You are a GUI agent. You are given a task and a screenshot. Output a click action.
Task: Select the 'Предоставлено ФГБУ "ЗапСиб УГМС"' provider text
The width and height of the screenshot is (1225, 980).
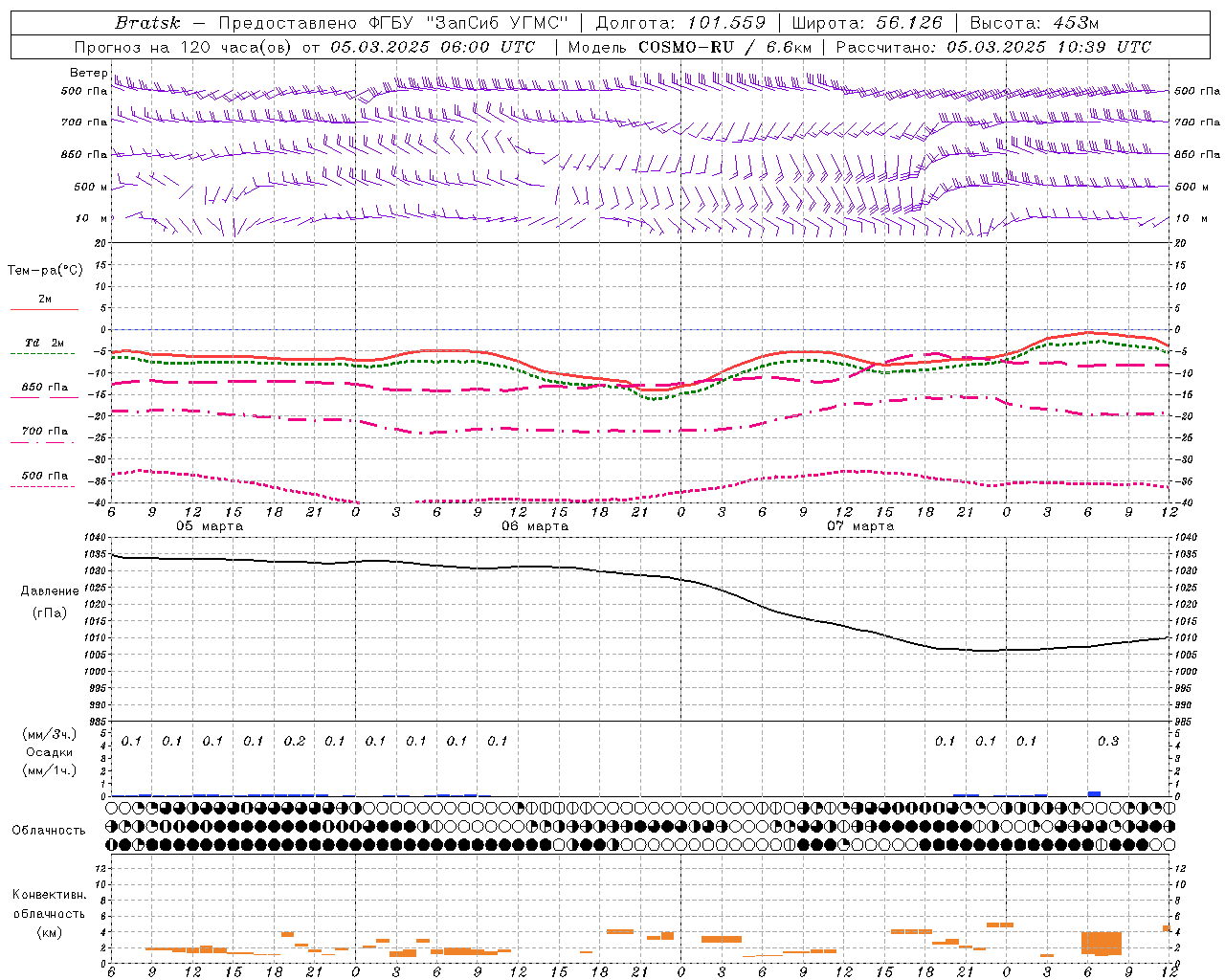coord(394,23)
